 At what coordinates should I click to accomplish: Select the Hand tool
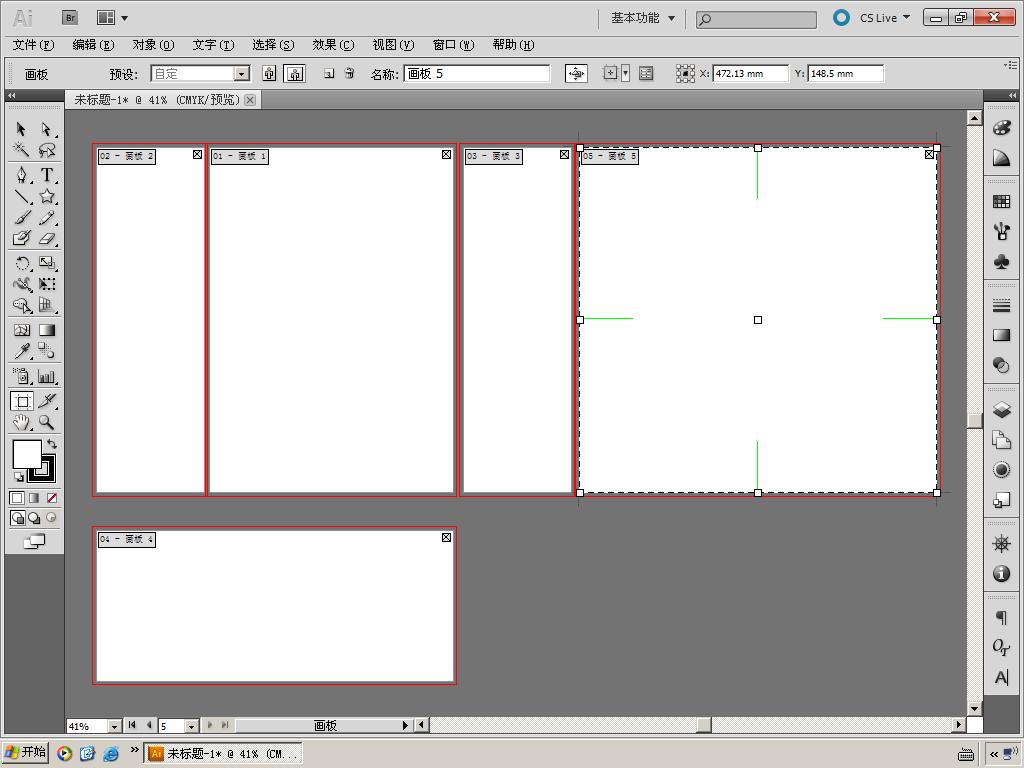point(22,423)
